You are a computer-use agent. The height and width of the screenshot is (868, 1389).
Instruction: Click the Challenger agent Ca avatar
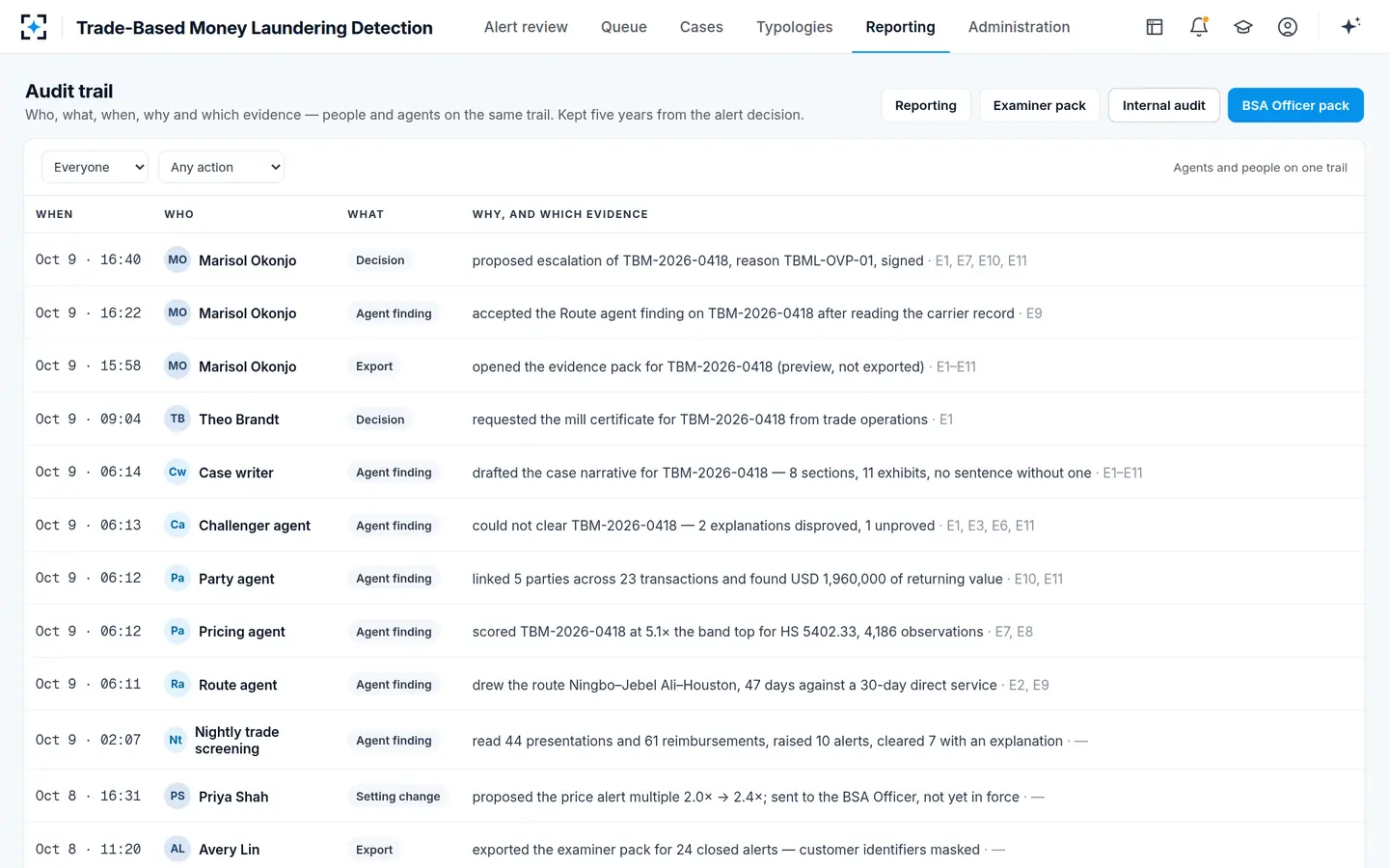point(177,525)
